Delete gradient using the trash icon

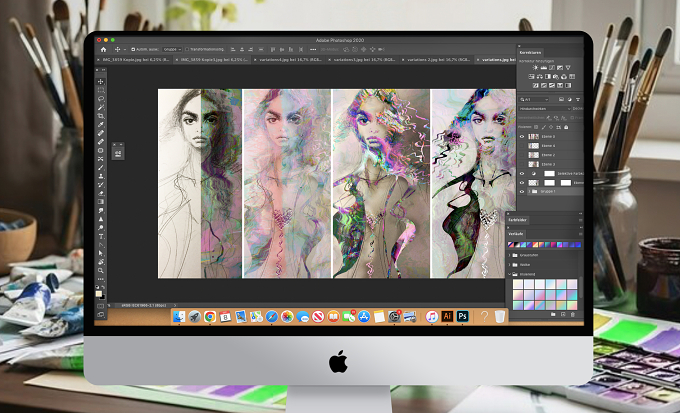tap(572, 314)
